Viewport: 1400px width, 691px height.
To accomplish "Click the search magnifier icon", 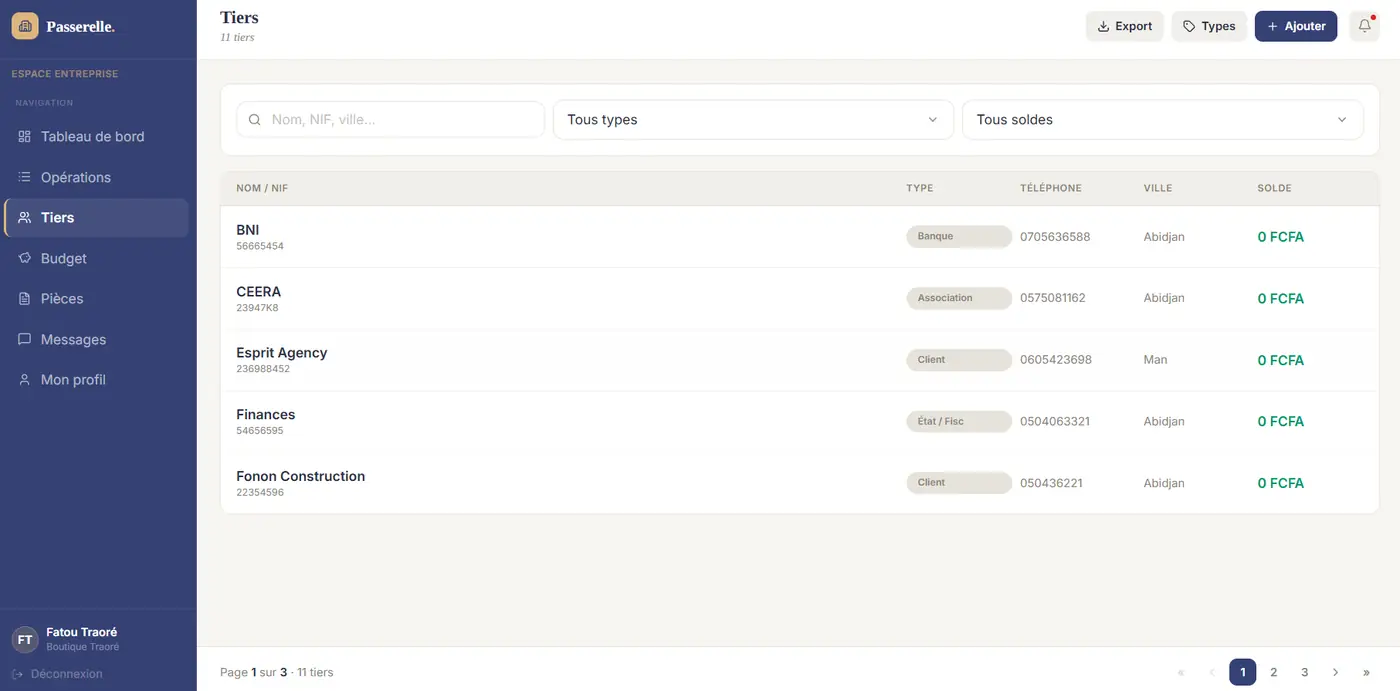I will [x=255, y=120].
